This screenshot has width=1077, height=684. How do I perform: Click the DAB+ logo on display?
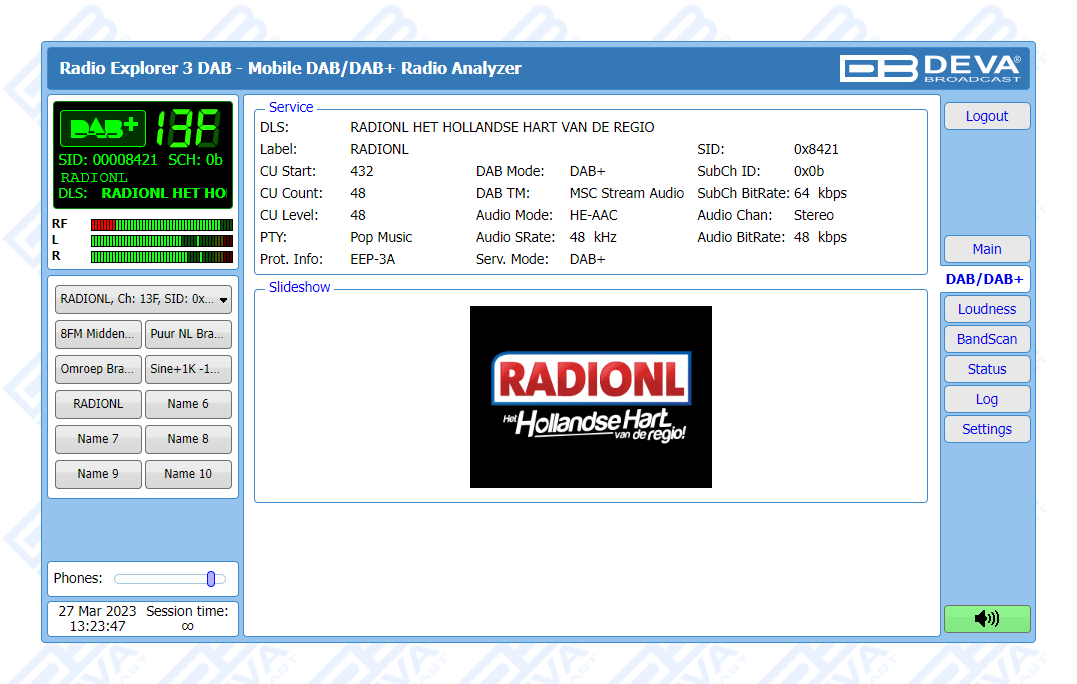click(103, 128)
